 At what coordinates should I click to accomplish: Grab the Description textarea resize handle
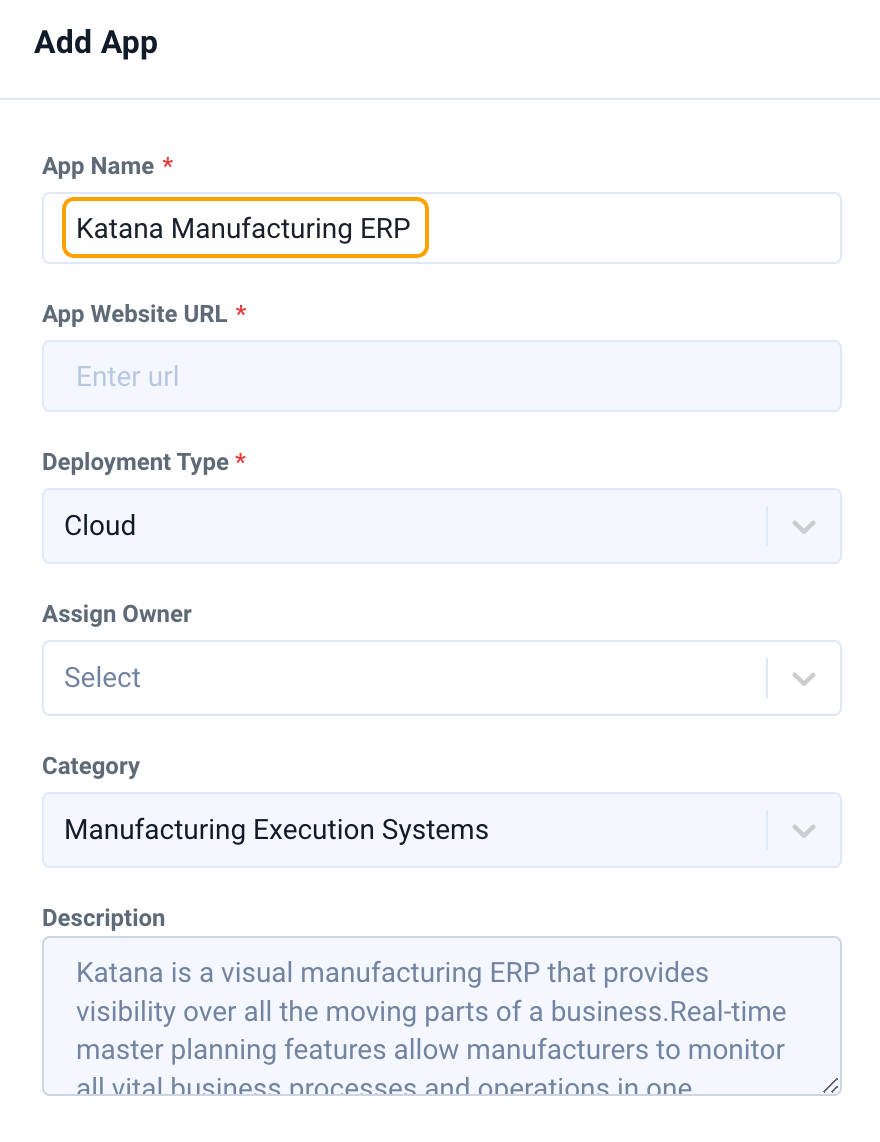(830, 1085)
